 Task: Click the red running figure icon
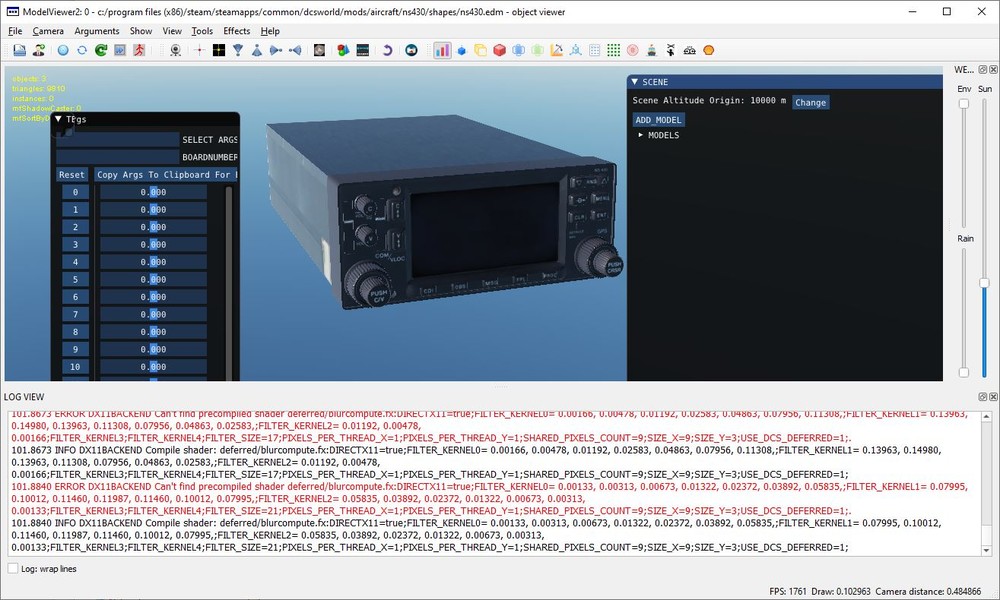tap(139, 50)
